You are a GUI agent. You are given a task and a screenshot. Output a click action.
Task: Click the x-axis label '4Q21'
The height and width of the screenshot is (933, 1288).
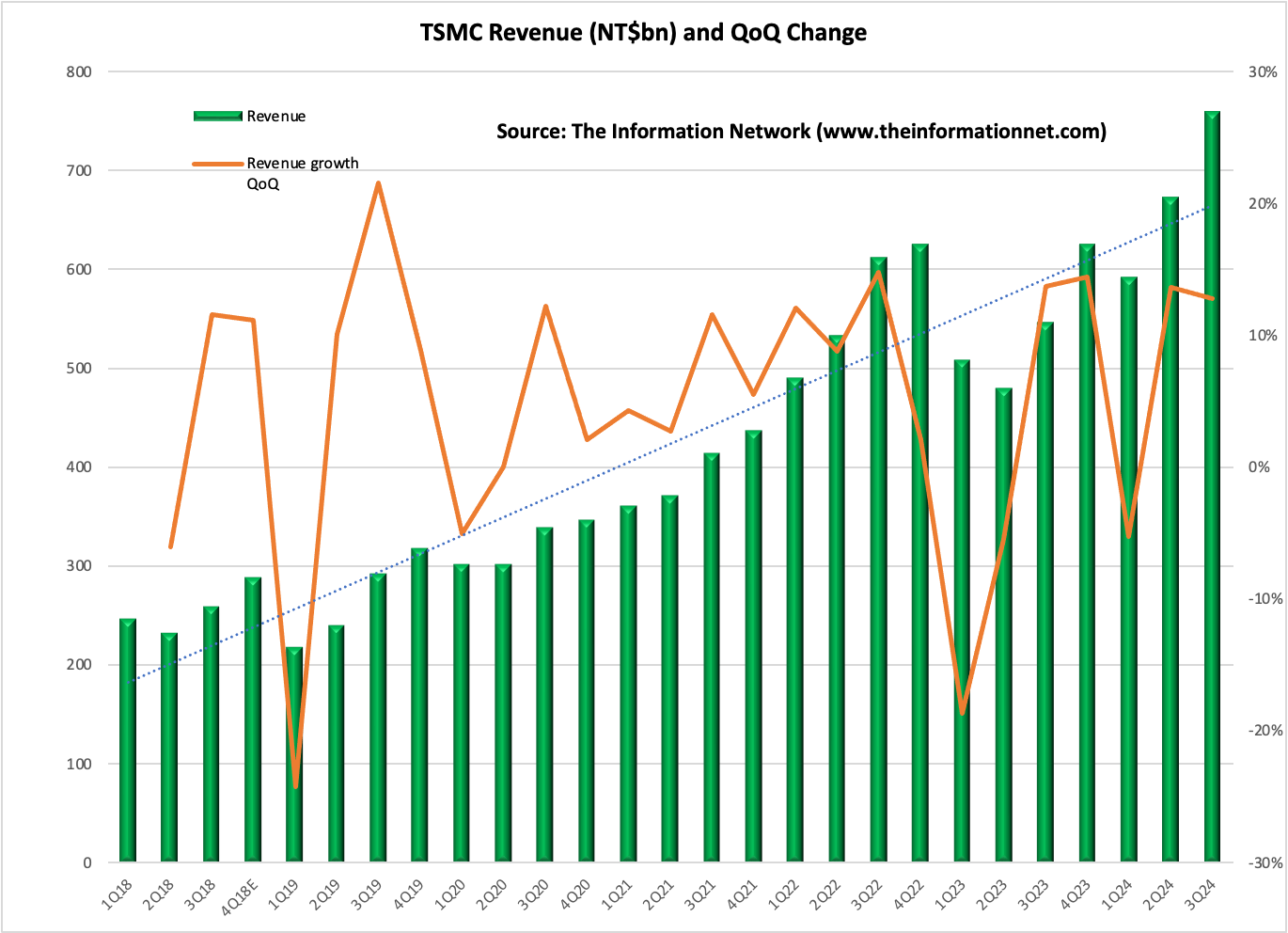click(741, 892)
